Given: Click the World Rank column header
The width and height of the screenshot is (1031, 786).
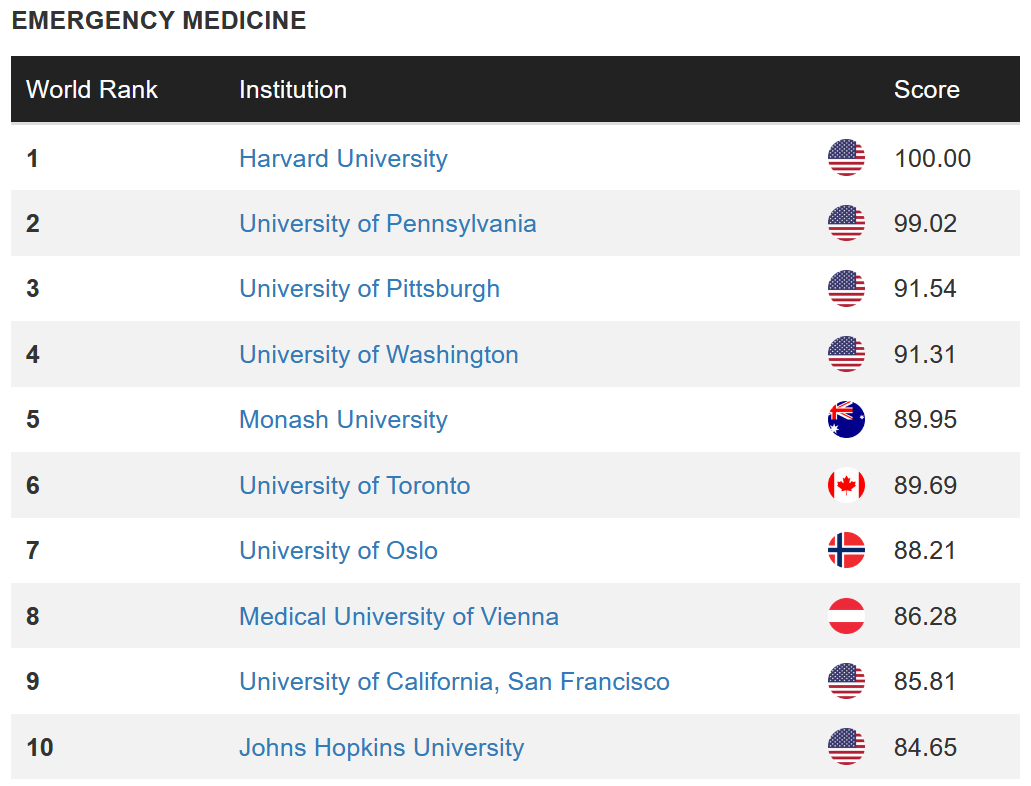Looking at the screenshot, I should (x=92, y=89).
